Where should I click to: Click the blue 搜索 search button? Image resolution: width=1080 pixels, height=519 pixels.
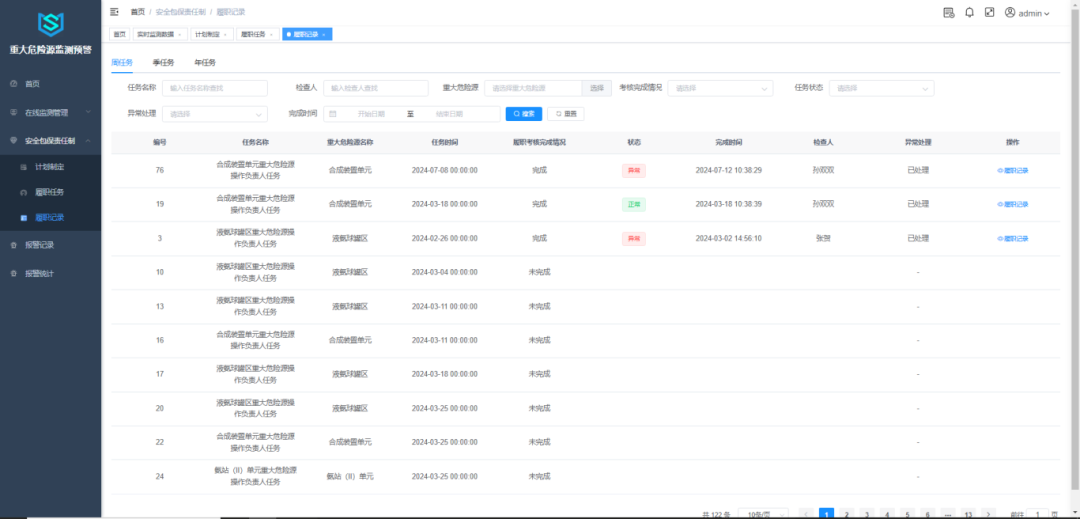pos(524,114)
